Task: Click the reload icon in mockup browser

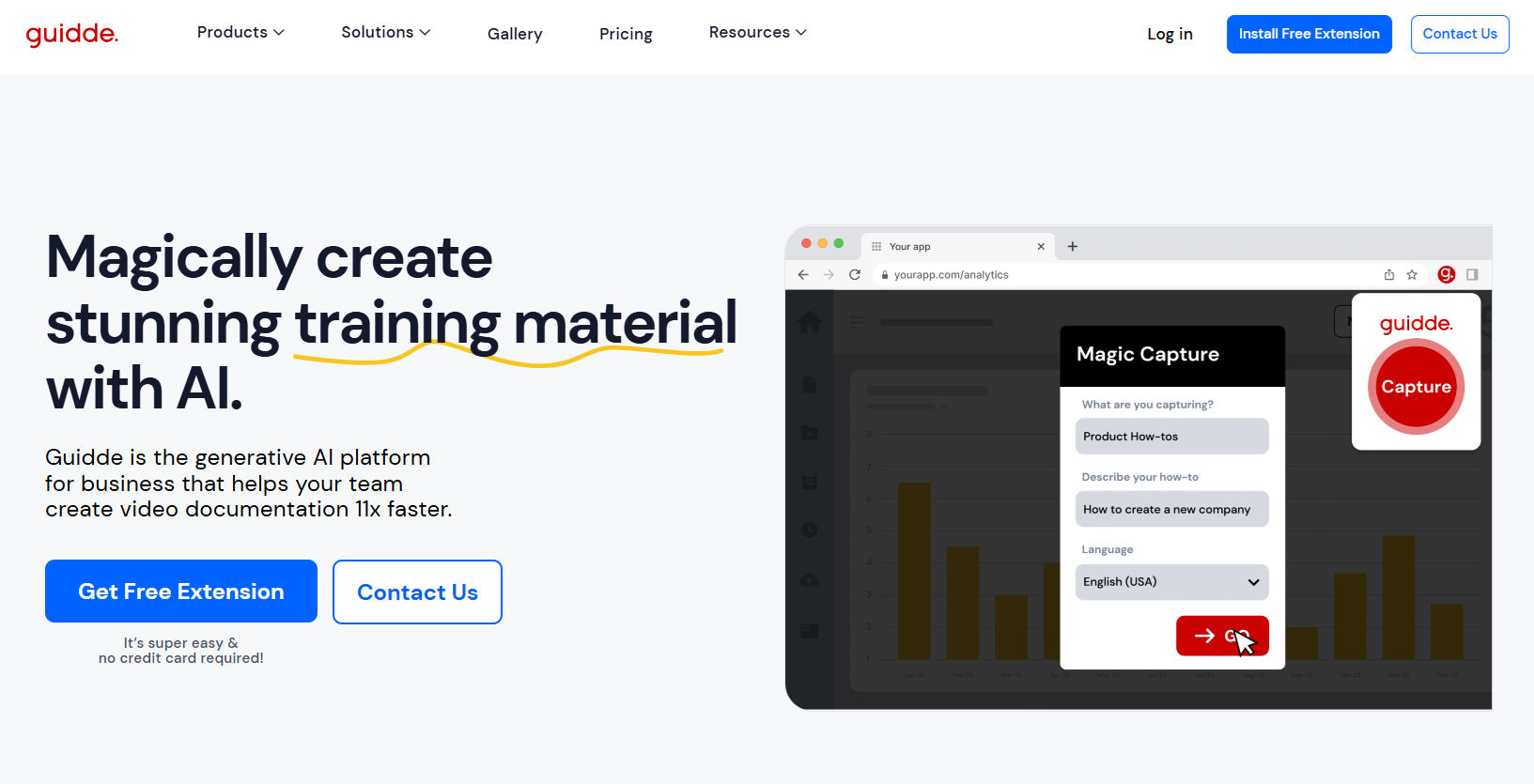Action: tap(855, 274)
